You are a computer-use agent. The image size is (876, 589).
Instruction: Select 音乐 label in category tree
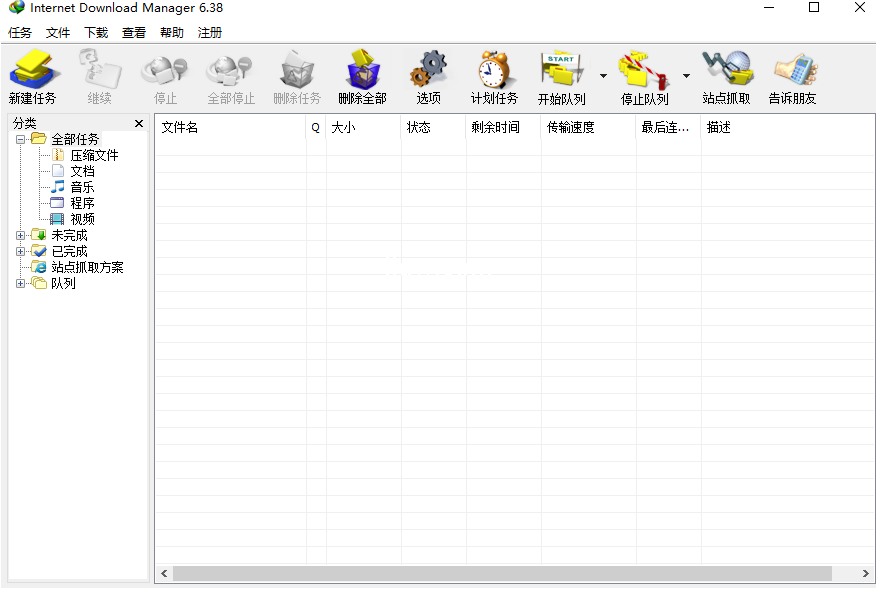click(x=83, y=187)
